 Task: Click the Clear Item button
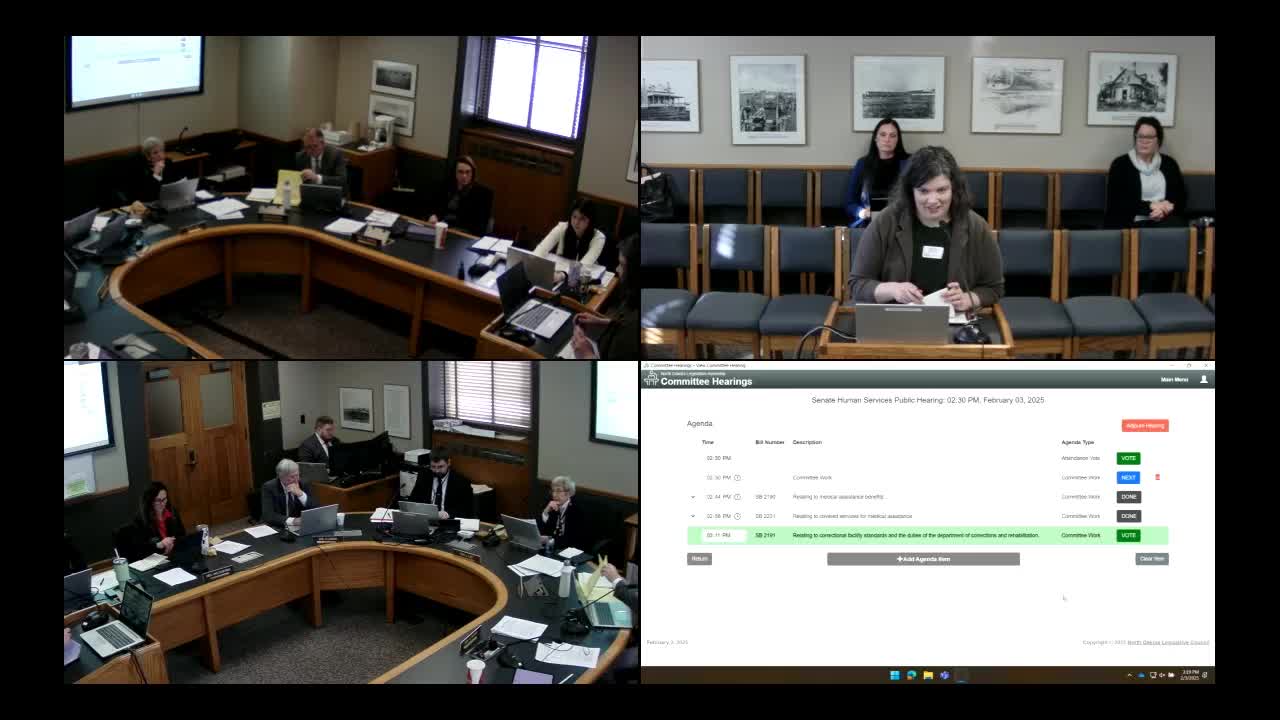[1152, 559]
